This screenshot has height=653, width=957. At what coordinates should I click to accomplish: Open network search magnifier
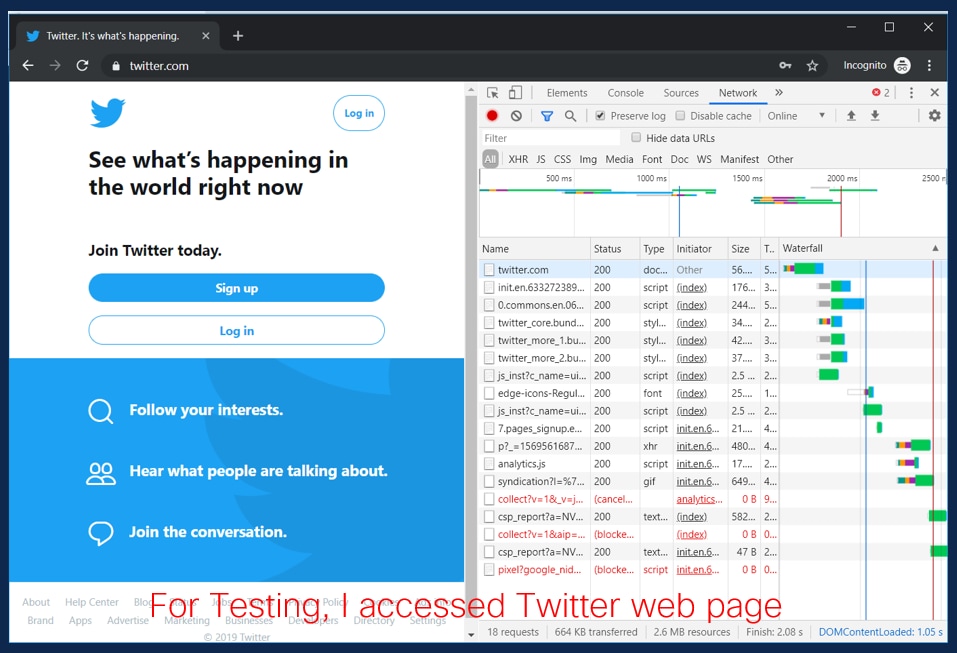click(x=570, y=115)
